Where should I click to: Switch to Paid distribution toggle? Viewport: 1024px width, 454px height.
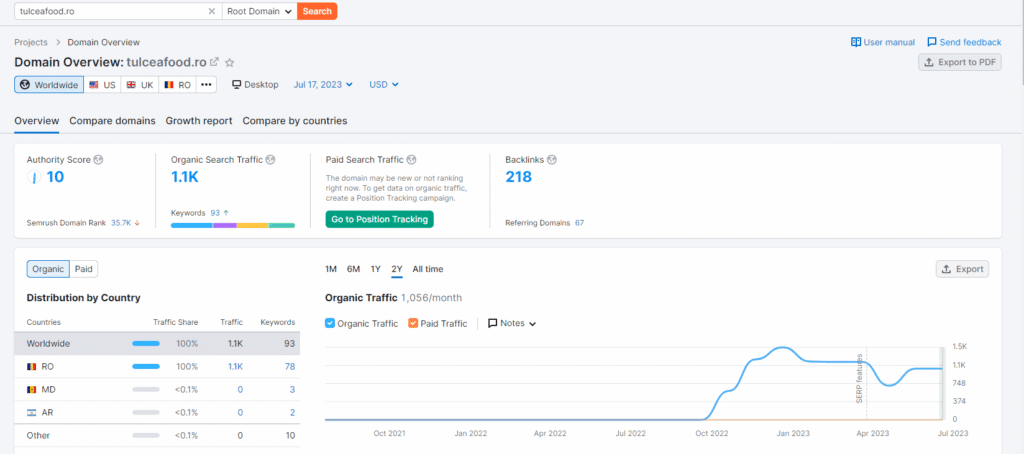(84, 269)
